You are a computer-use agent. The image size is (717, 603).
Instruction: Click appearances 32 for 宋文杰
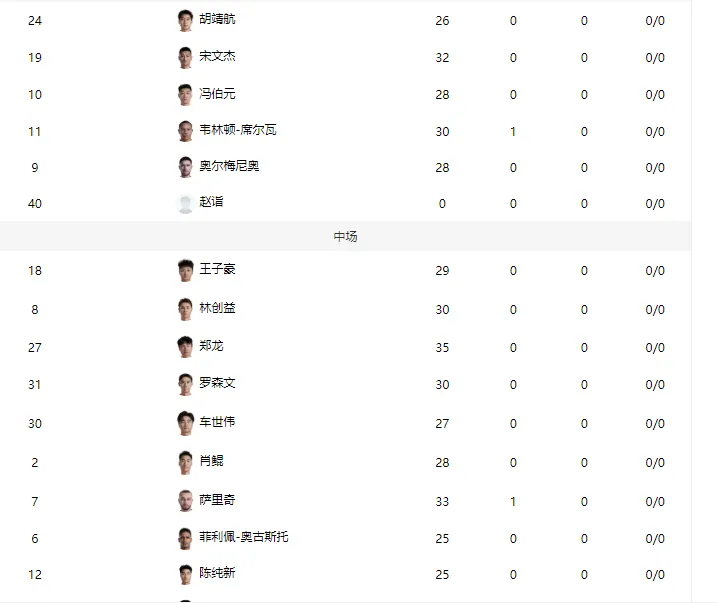pyautogui.click(x=442, y=58)
